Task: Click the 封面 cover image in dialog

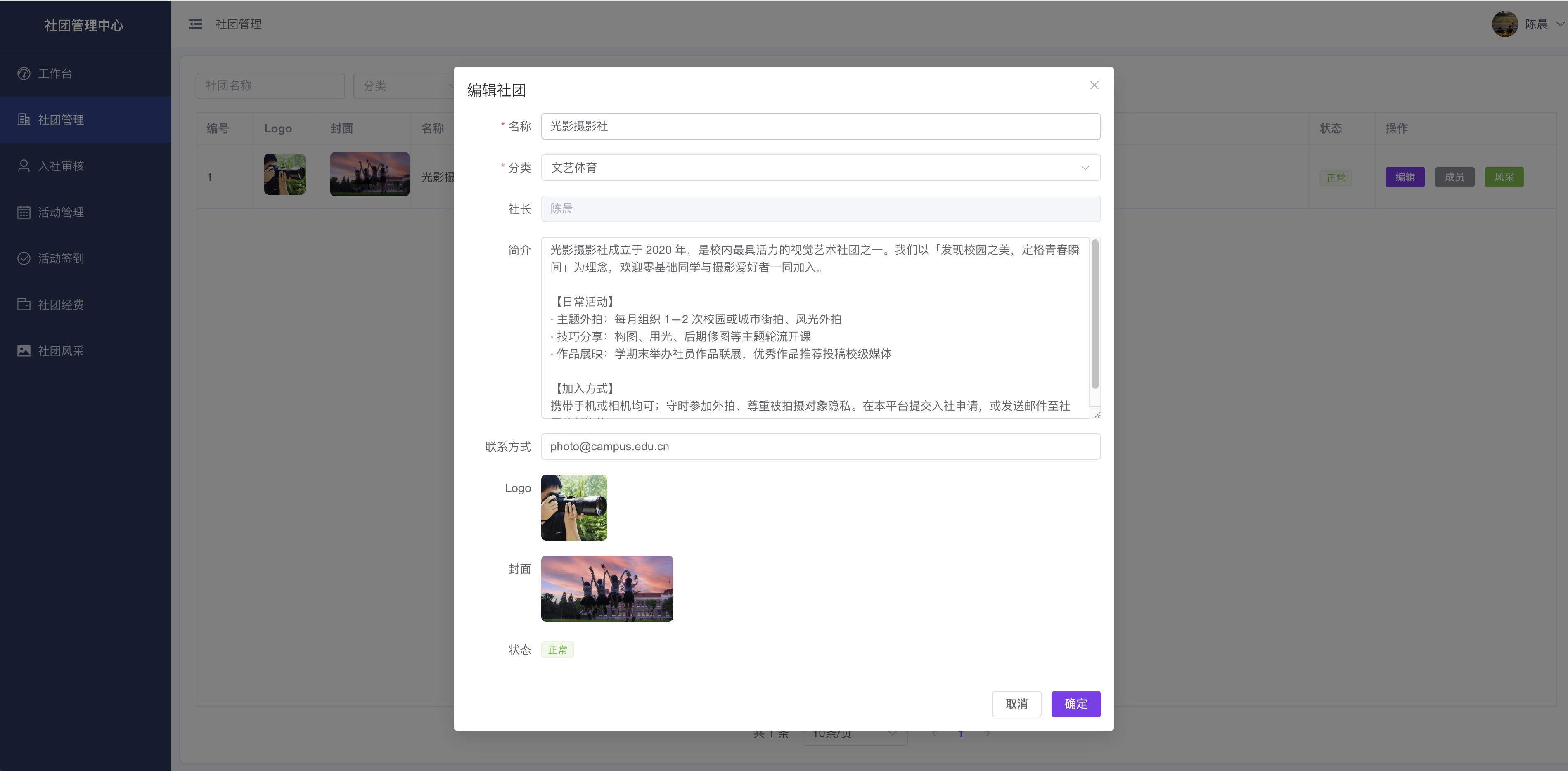Action: point(607,589)
